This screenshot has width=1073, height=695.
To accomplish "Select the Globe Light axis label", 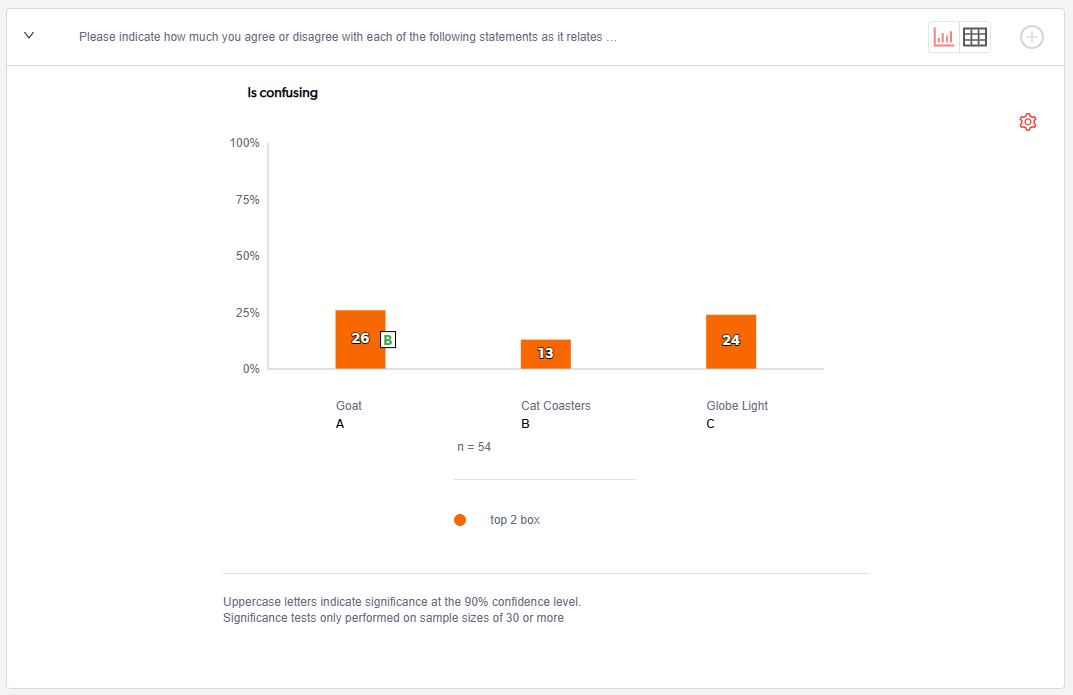I will coord(737,406).
